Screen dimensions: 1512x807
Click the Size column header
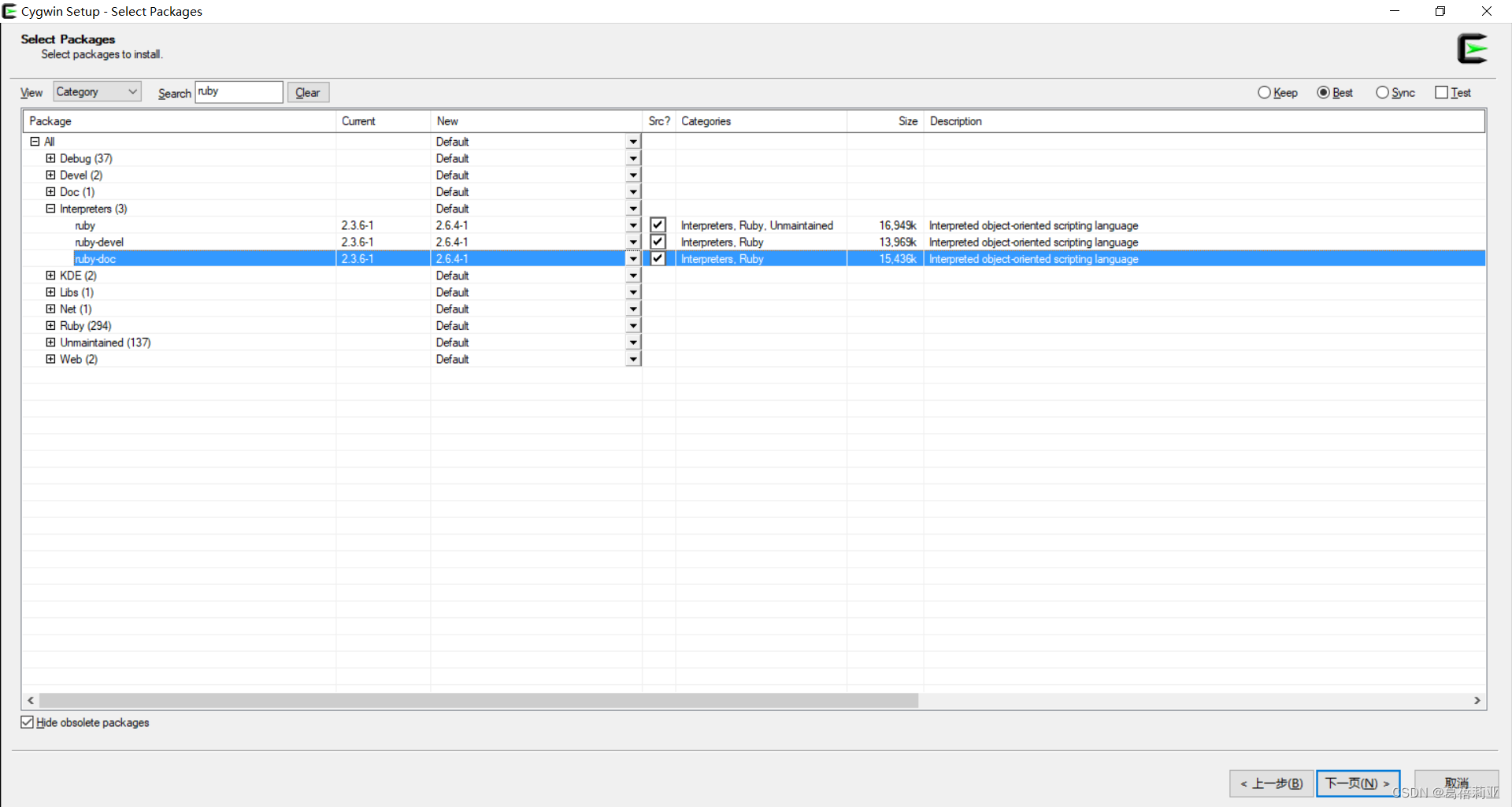pyautogui.click(x=885, y=121)
